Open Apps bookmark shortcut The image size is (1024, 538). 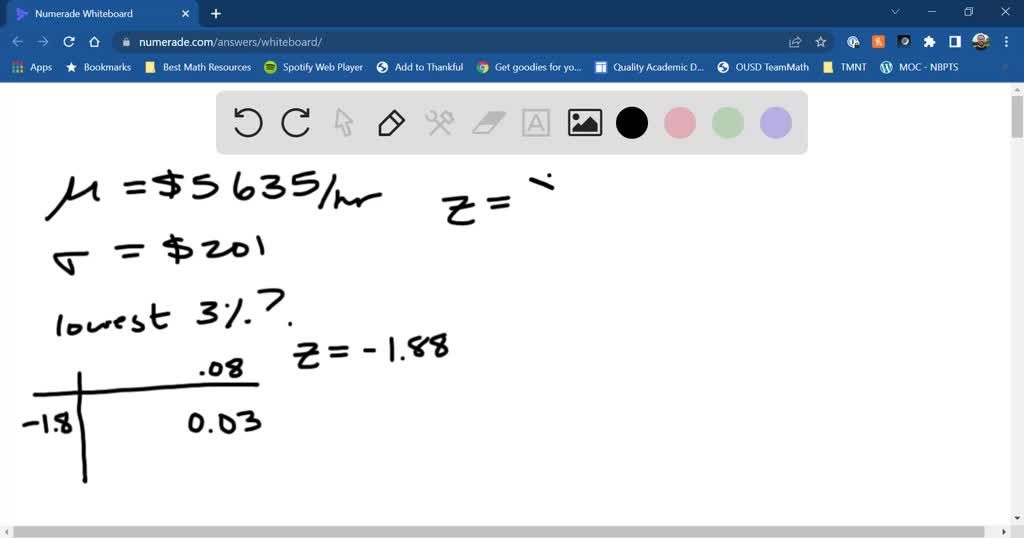click(x=31, y=67)
